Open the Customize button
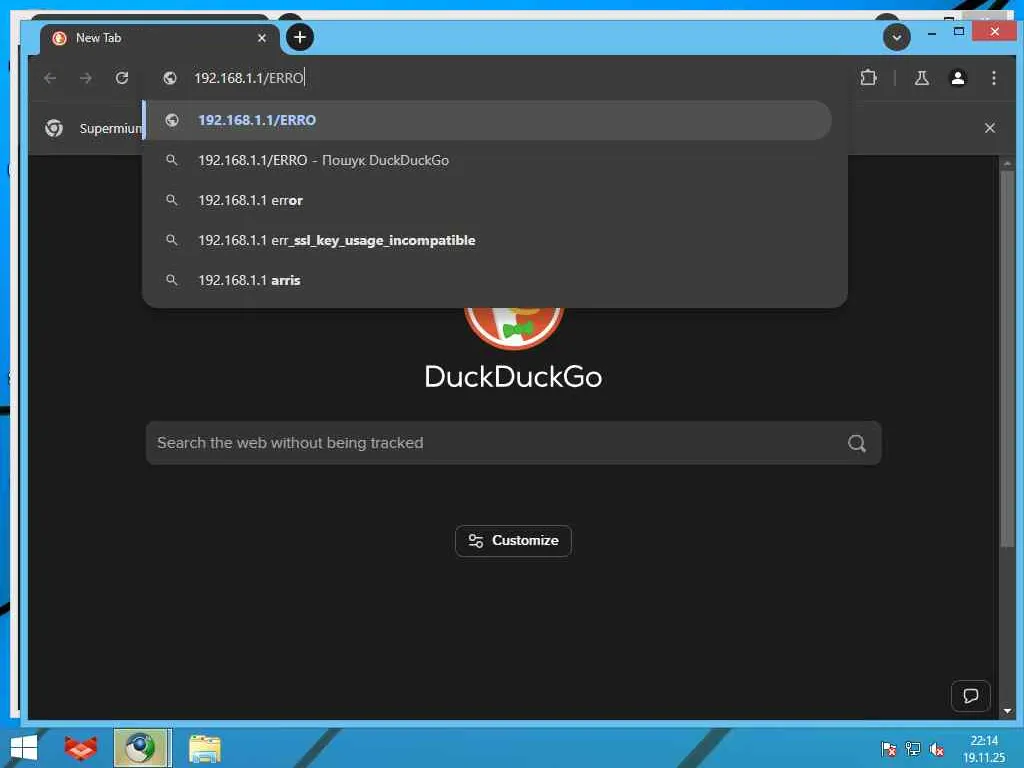The width and height of the screenshot is (1024, 768). point(513,541)
